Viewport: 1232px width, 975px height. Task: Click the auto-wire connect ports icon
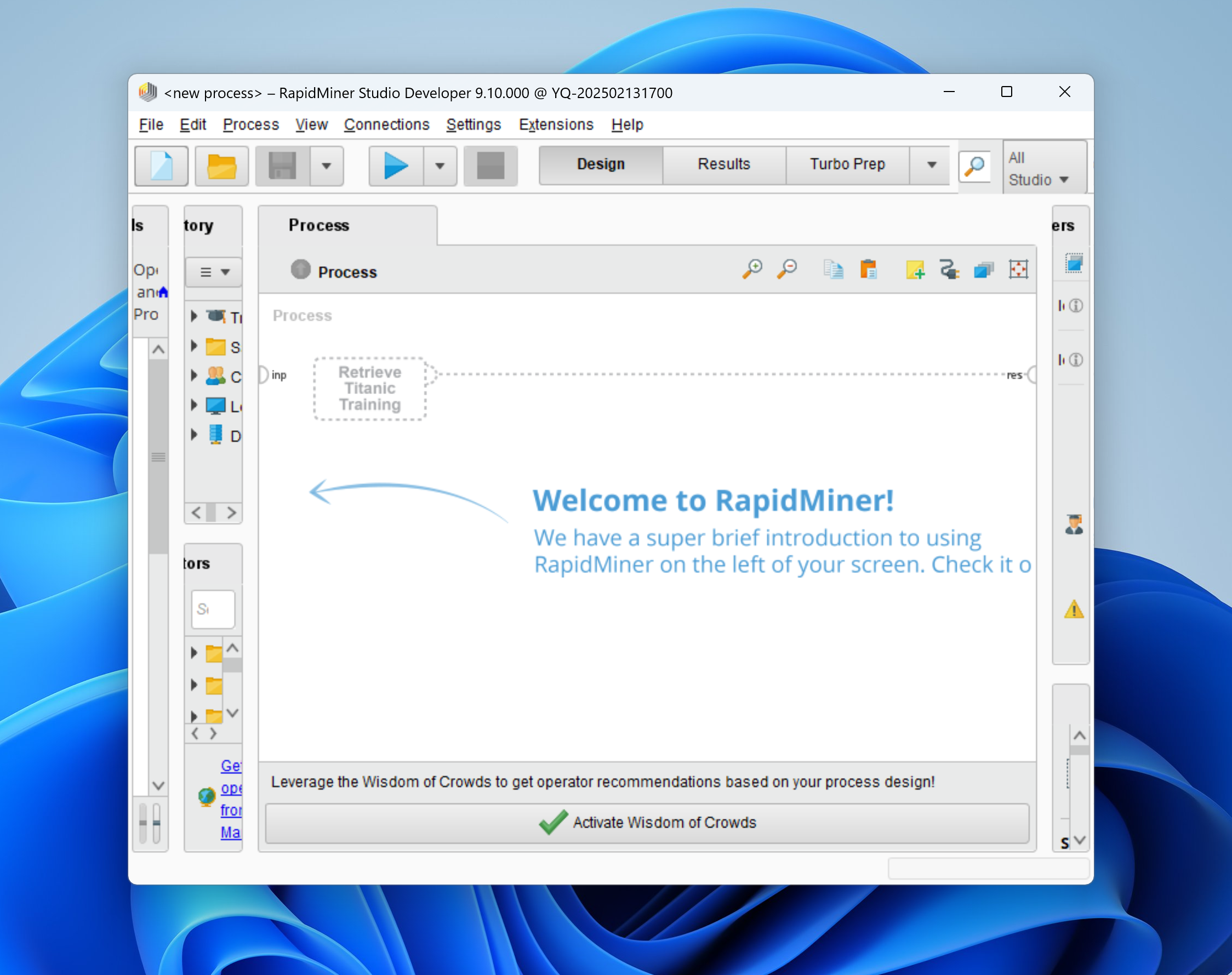(949, 269)
